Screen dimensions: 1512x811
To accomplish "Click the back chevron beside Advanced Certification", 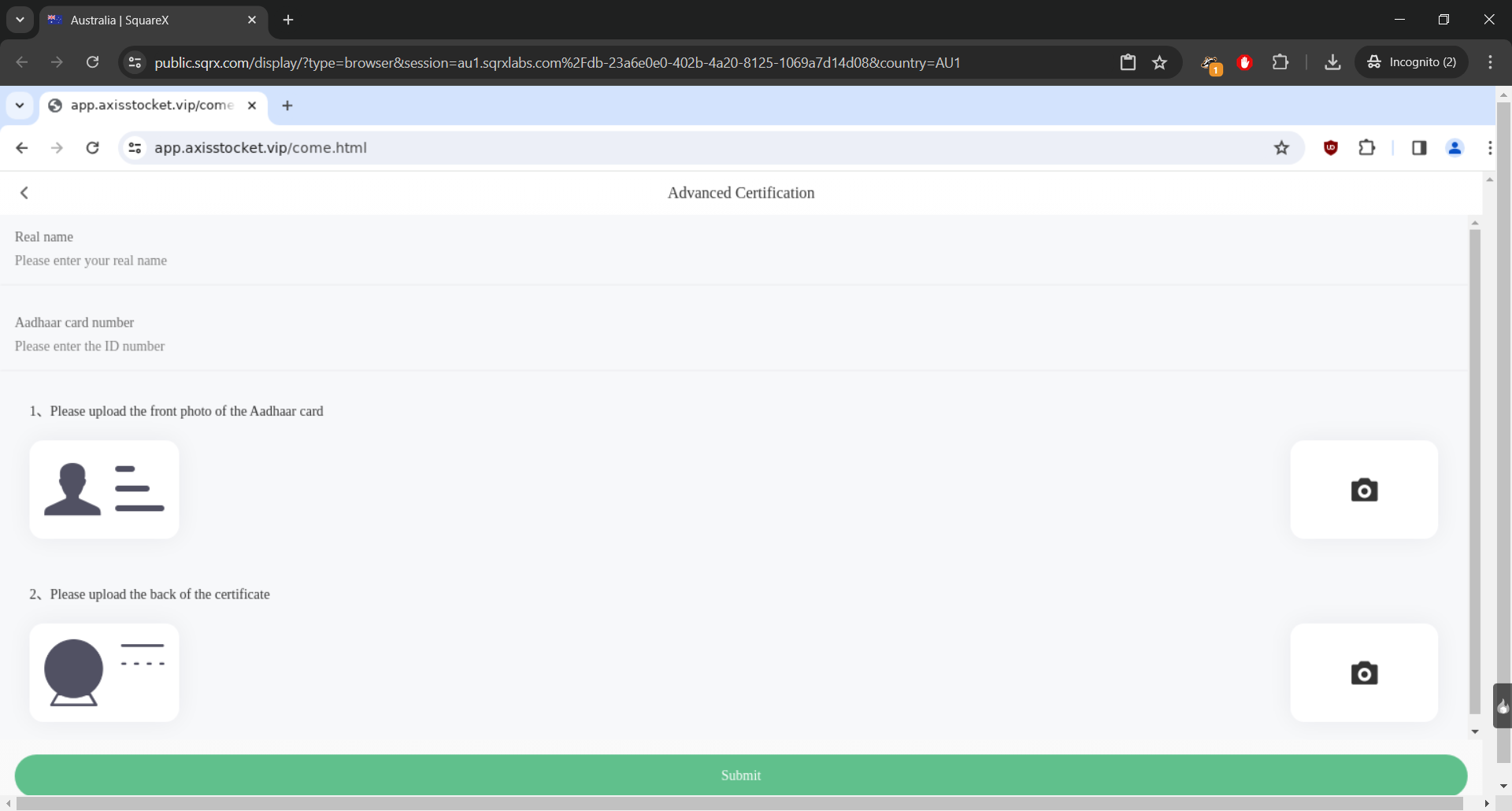I will [24, 193].
